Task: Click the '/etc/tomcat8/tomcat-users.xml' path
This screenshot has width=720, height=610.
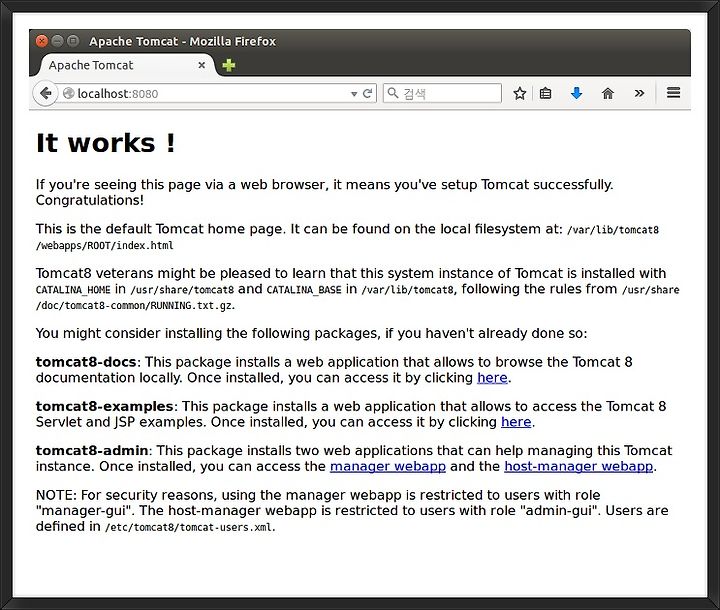Action: coord(189,527)
